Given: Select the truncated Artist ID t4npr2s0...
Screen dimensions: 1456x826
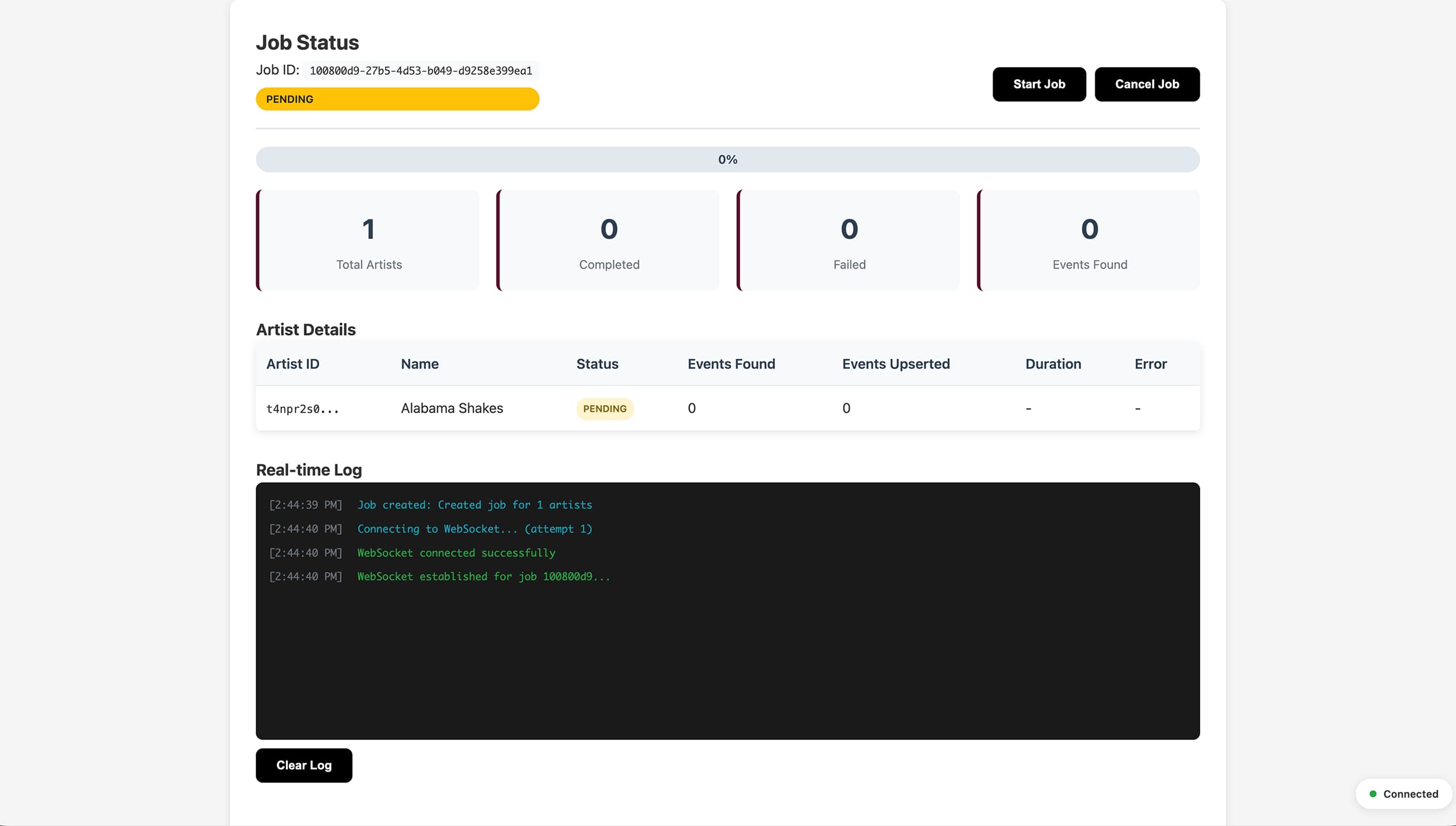Looking at the screenshot, I should click(x=303, y=409).
